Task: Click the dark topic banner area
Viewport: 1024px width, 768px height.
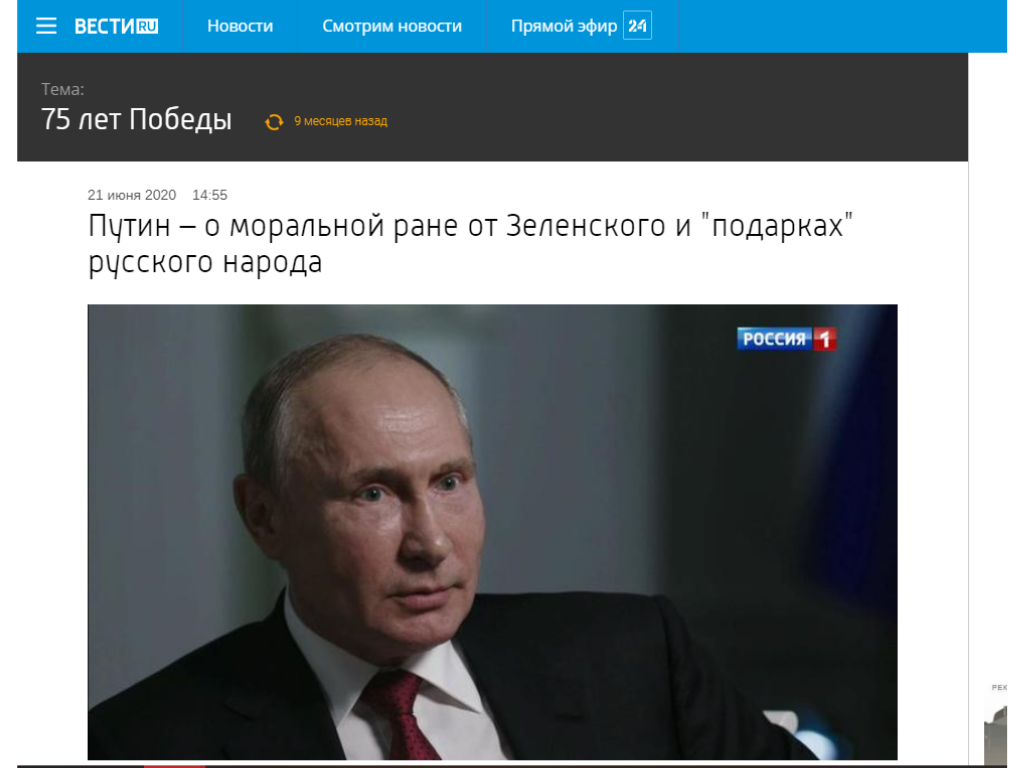Action: click(492, 107)
